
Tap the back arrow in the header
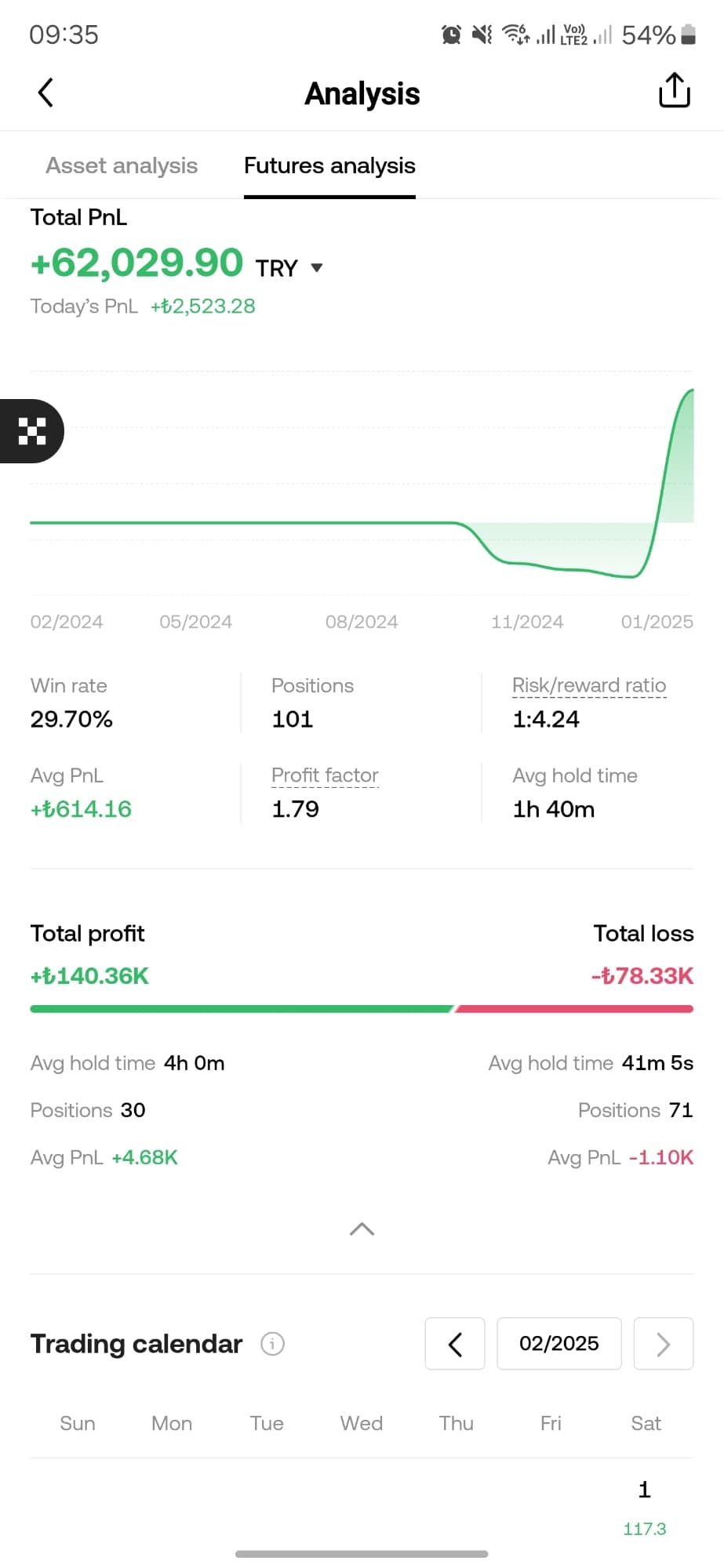click(x=46, y=93)
